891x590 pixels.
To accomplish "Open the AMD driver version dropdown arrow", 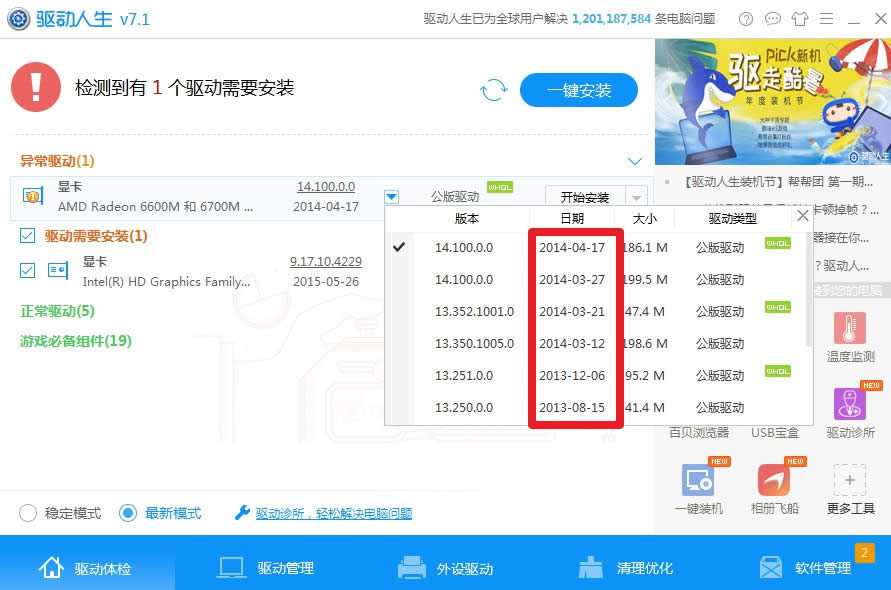I will (392, 197).
